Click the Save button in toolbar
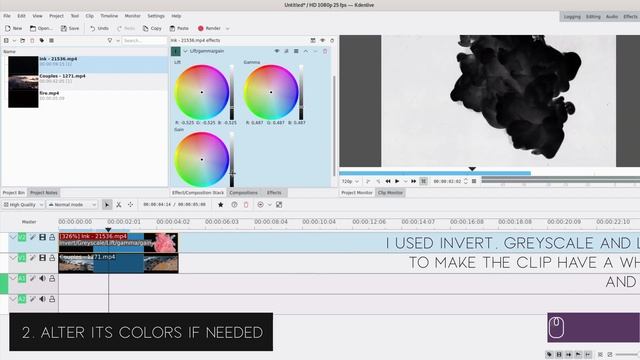Image resolution: width=640 pixels, height=360 pixels. point(70,29)
